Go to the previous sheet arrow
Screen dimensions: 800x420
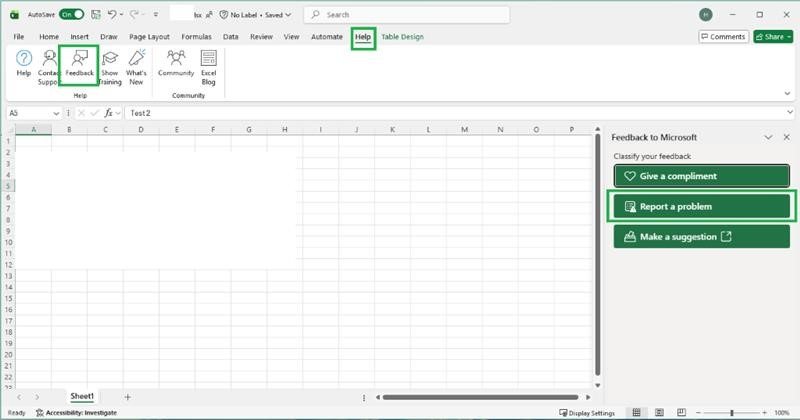[19, 397]
